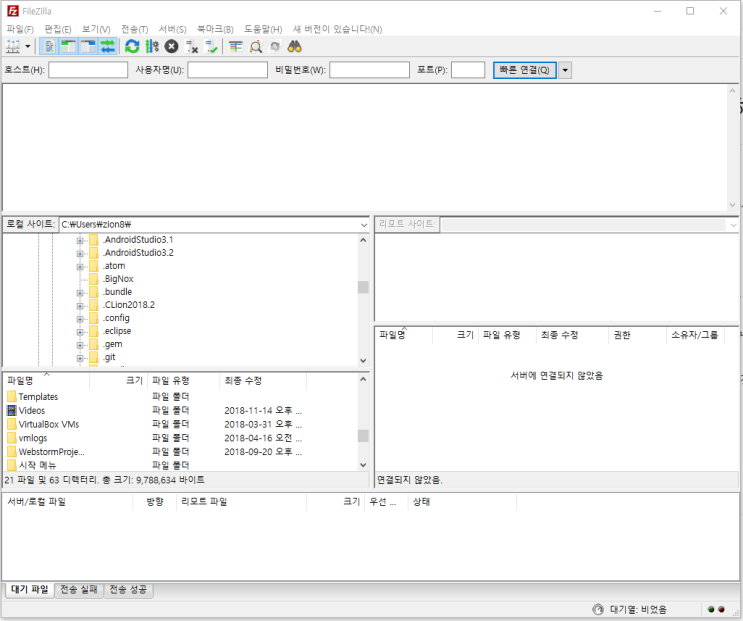The height and width of the screenshot is (621, 743).
Task: Select the .BigNox folder in tree
Action: (118, 279)
